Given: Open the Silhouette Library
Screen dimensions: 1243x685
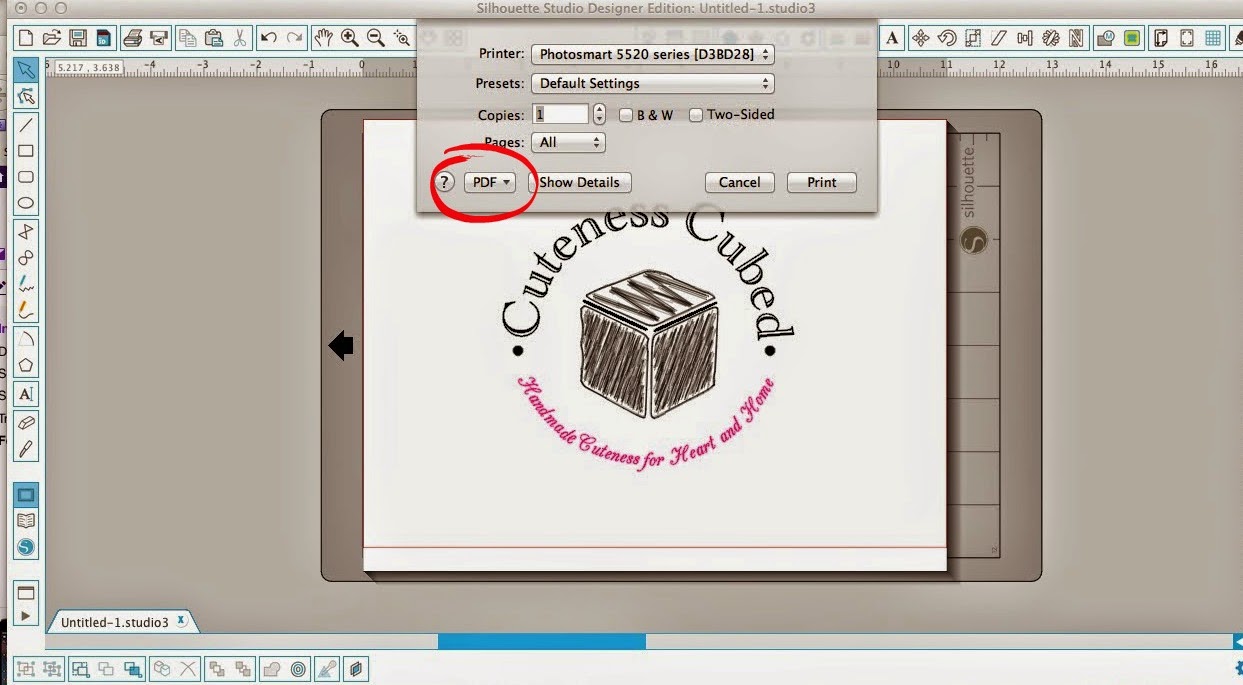Looking at the screenshot, I should (26, 519).
